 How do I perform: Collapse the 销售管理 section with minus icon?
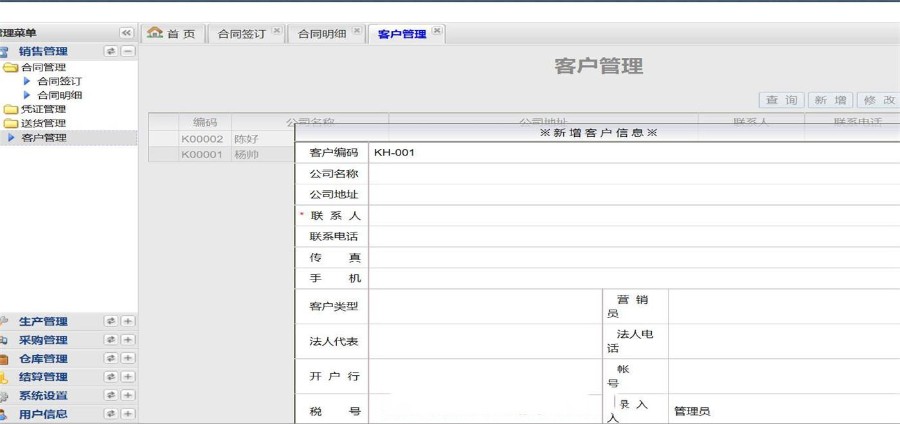click(128, 51)
